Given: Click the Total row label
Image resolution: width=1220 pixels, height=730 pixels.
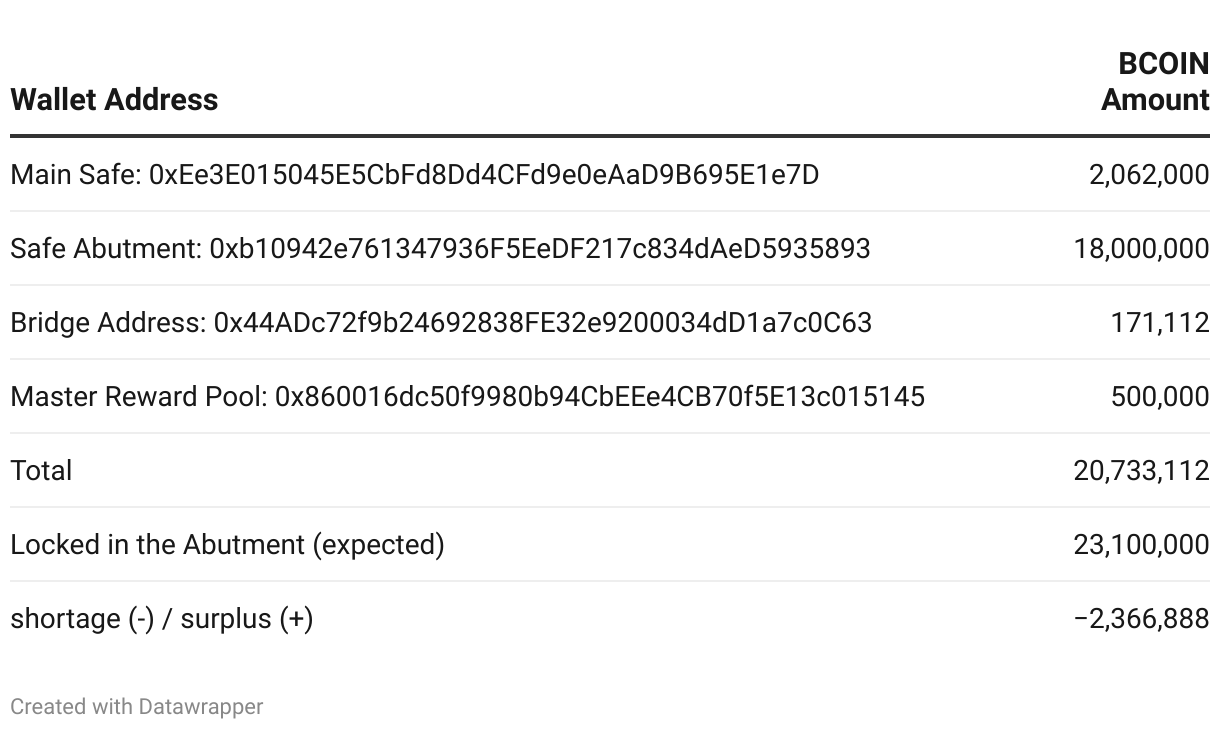Looking at the screenshot, I should pyautogui.click(x=41, y=471).
